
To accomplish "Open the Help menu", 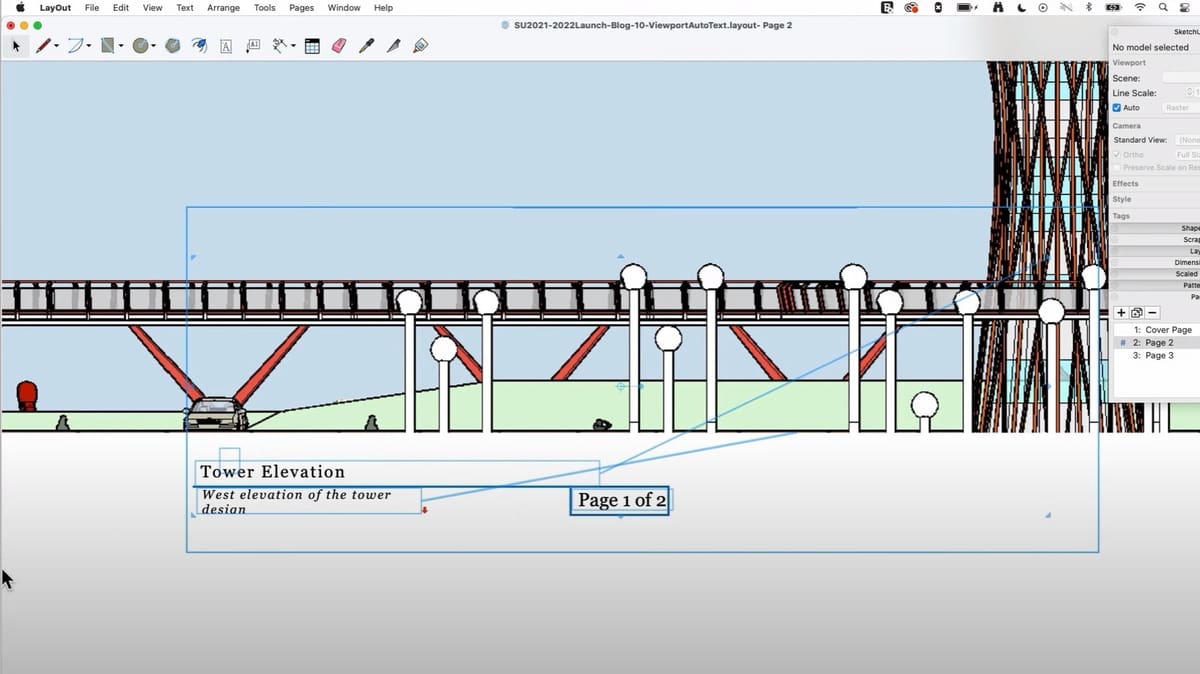I will 383,7.
